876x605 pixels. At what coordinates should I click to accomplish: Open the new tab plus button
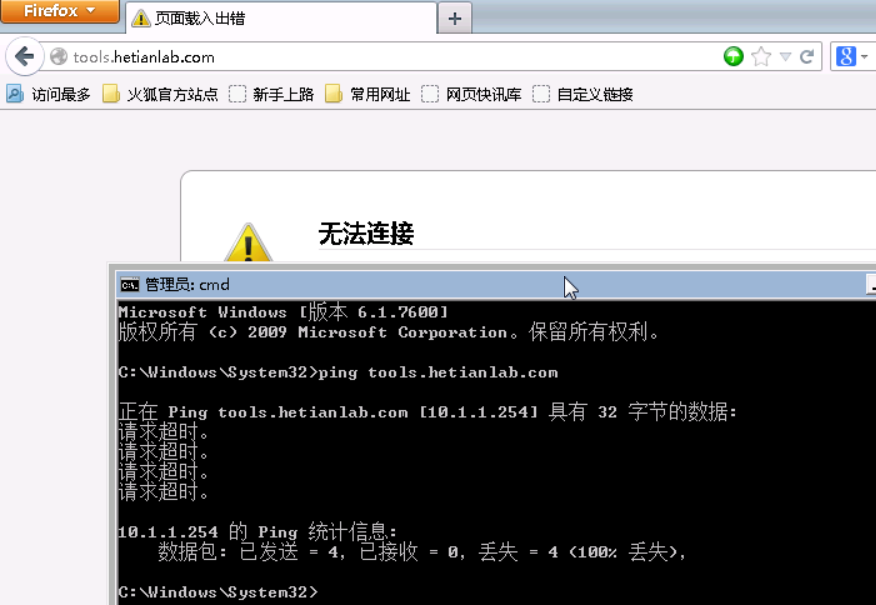tap(455, 18)
